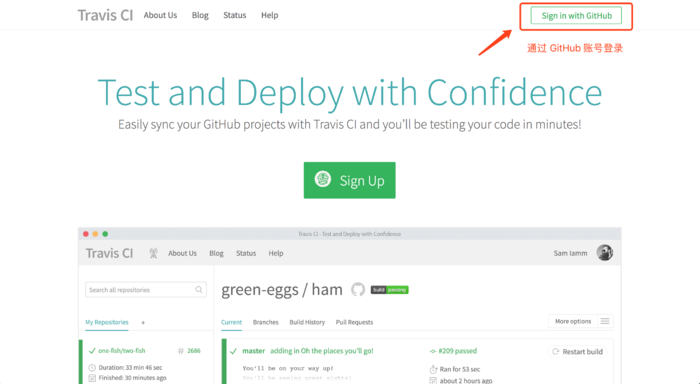Click the Search all repositories field

[x=146, y=290]
